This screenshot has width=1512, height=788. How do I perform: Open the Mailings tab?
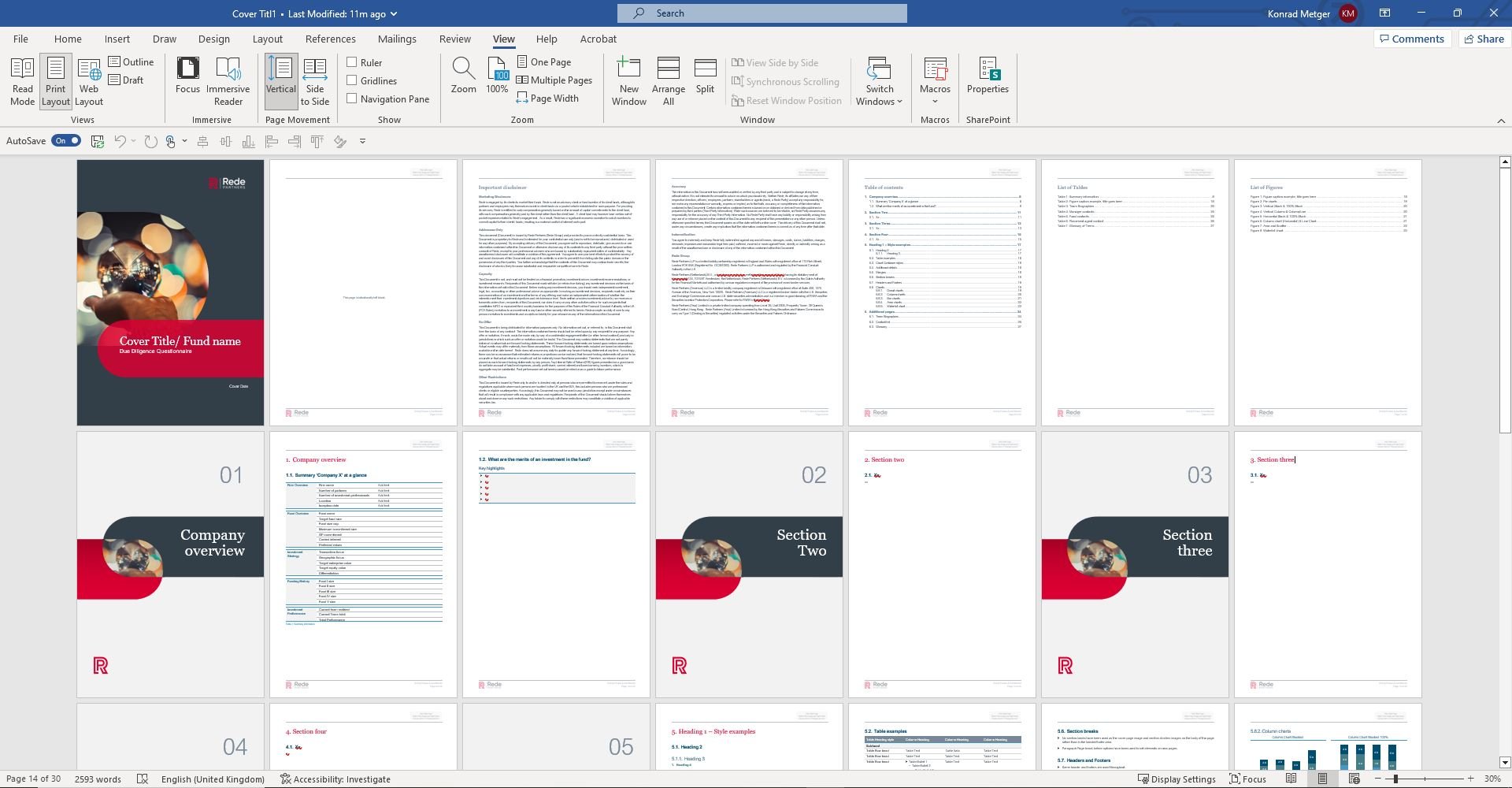(397, 39)
